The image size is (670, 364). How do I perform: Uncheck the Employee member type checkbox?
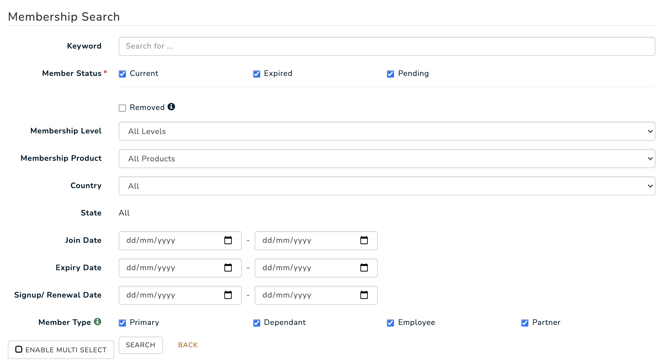[391, 323]
